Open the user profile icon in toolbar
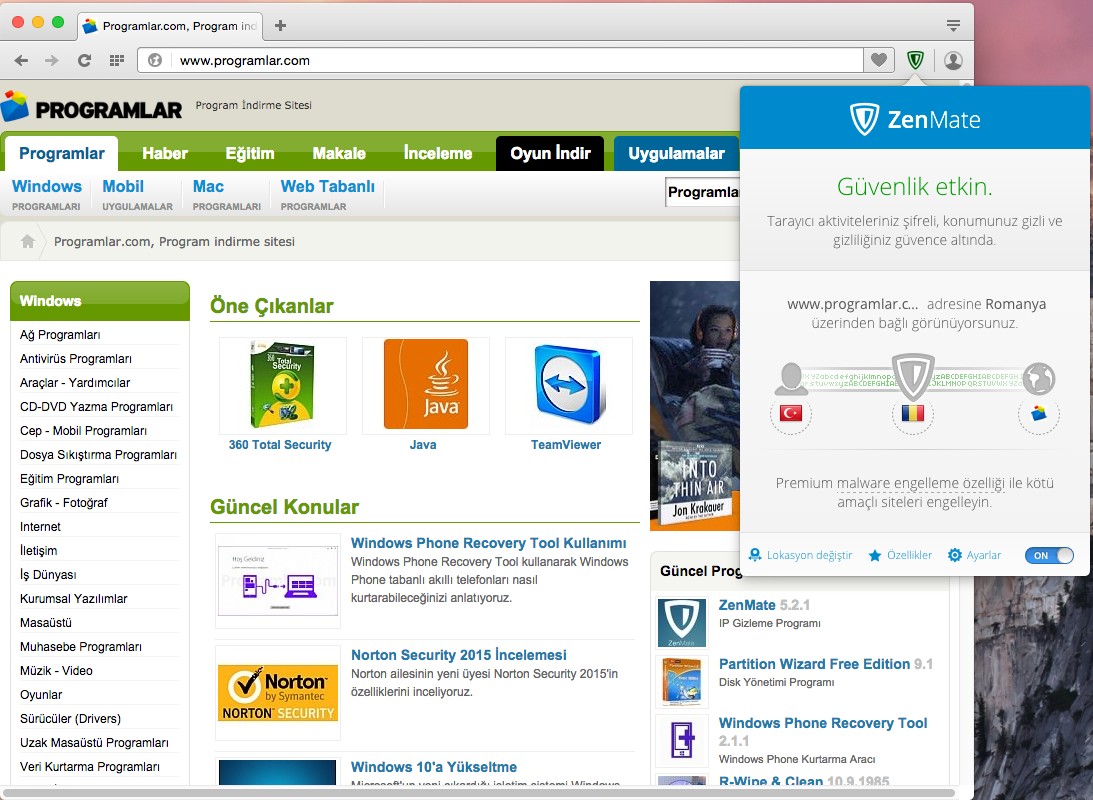1093x800 pixels. point(953,61)
